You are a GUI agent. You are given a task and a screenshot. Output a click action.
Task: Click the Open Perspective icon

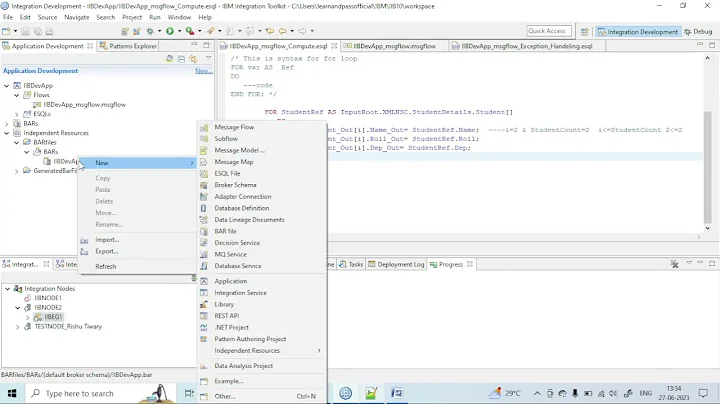585,32
